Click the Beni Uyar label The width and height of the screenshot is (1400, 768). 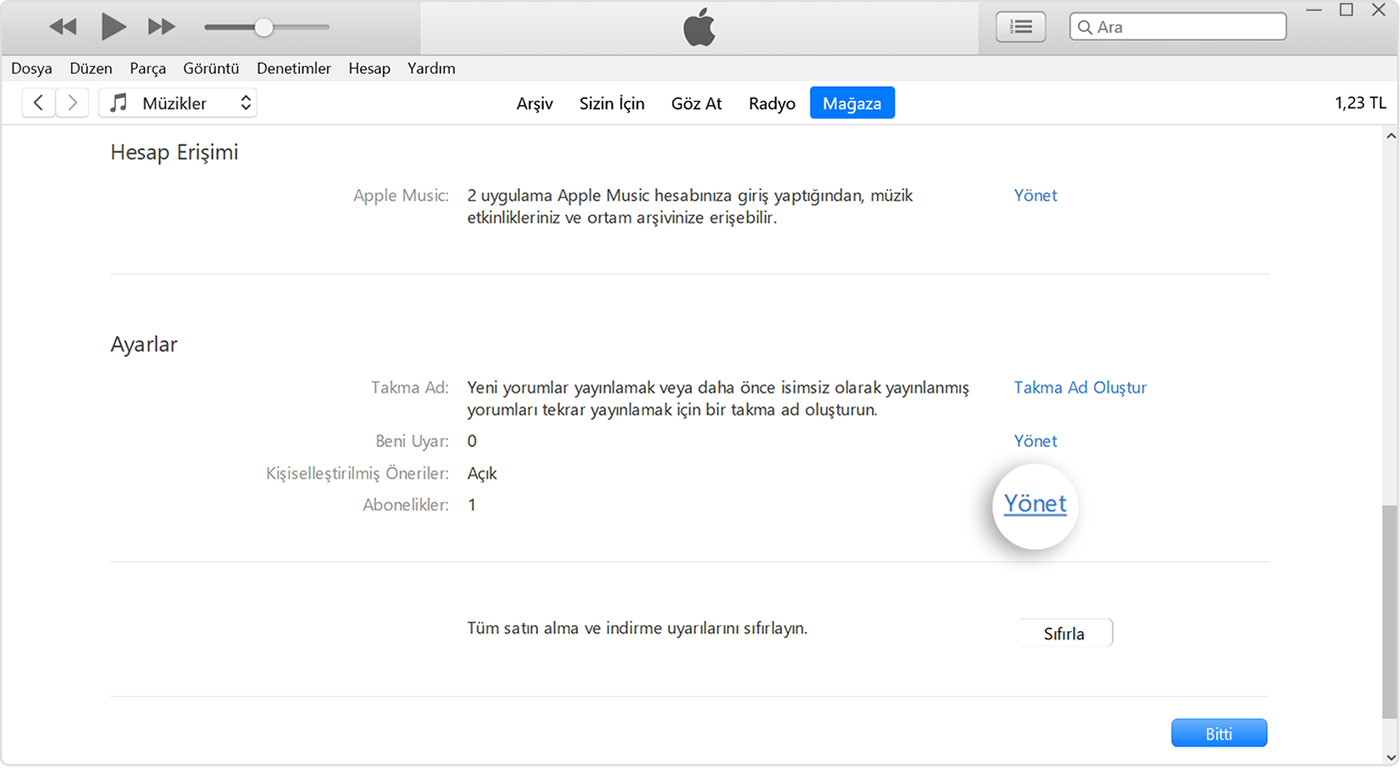point(412,441)
